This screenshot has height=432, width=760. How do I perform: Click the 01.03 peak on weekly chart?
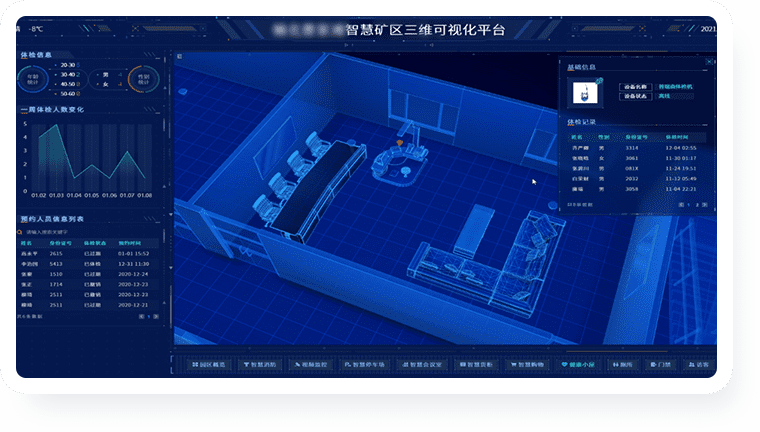[57, 125]
